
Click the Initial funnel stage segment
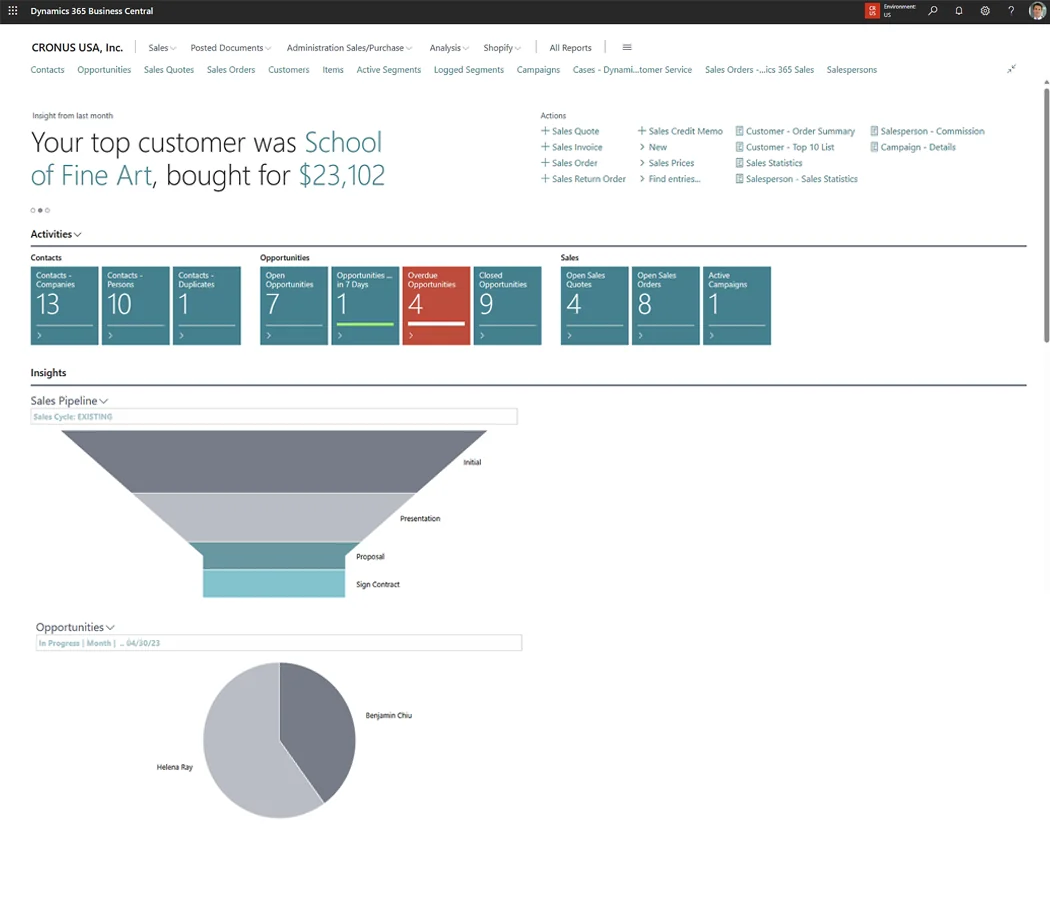[274, 461]
